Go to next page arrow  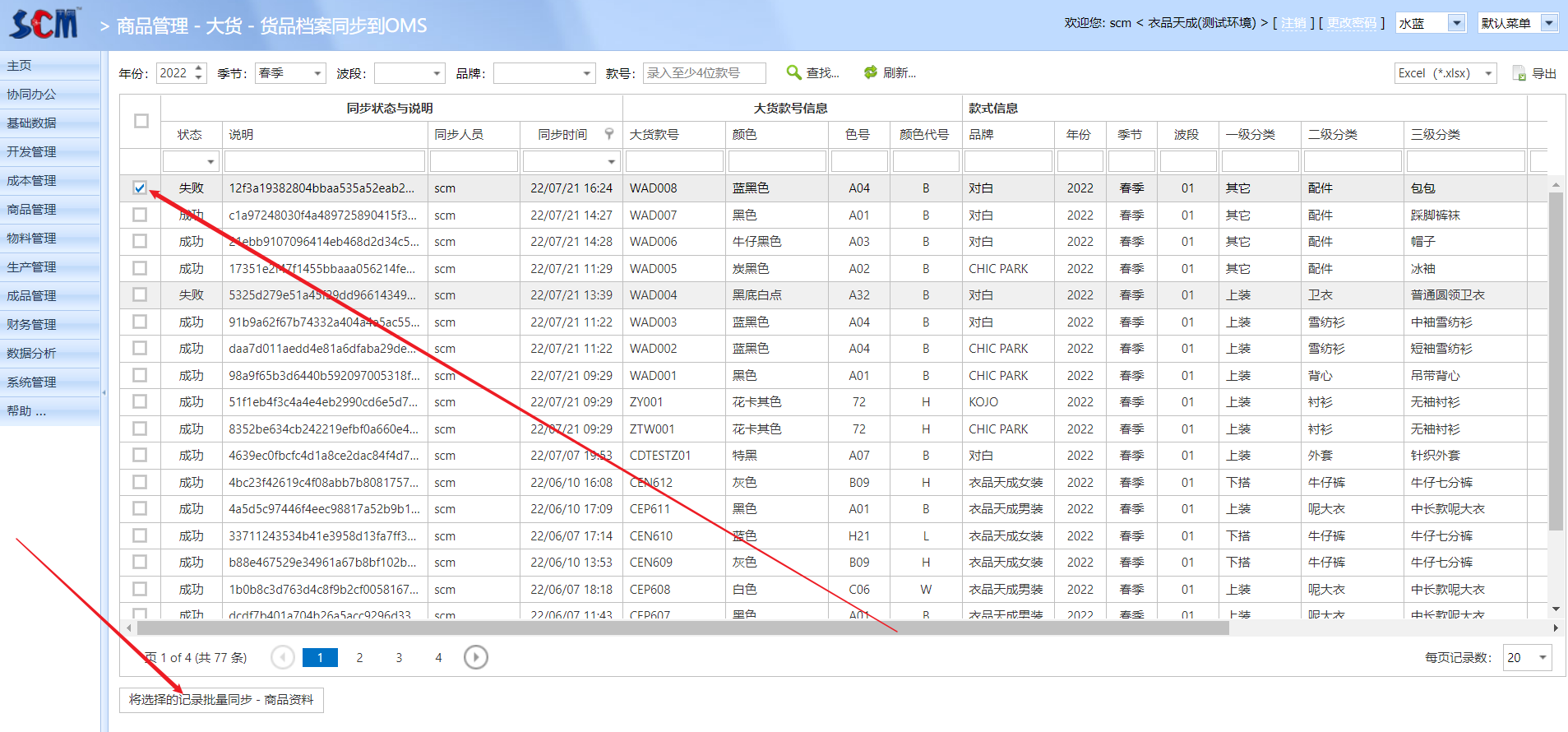pyautogui.click(x=475, y=657)
